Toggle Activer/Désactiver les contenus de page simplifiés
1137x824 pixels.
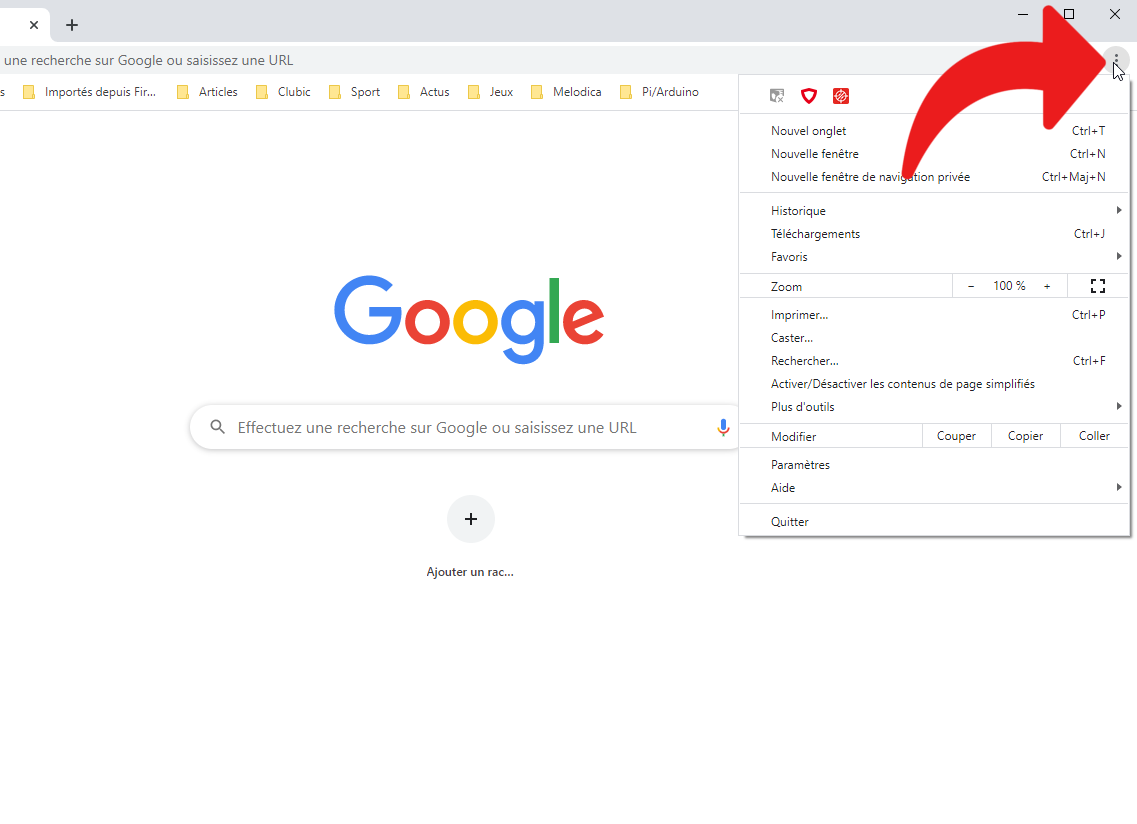coord(934,384)
